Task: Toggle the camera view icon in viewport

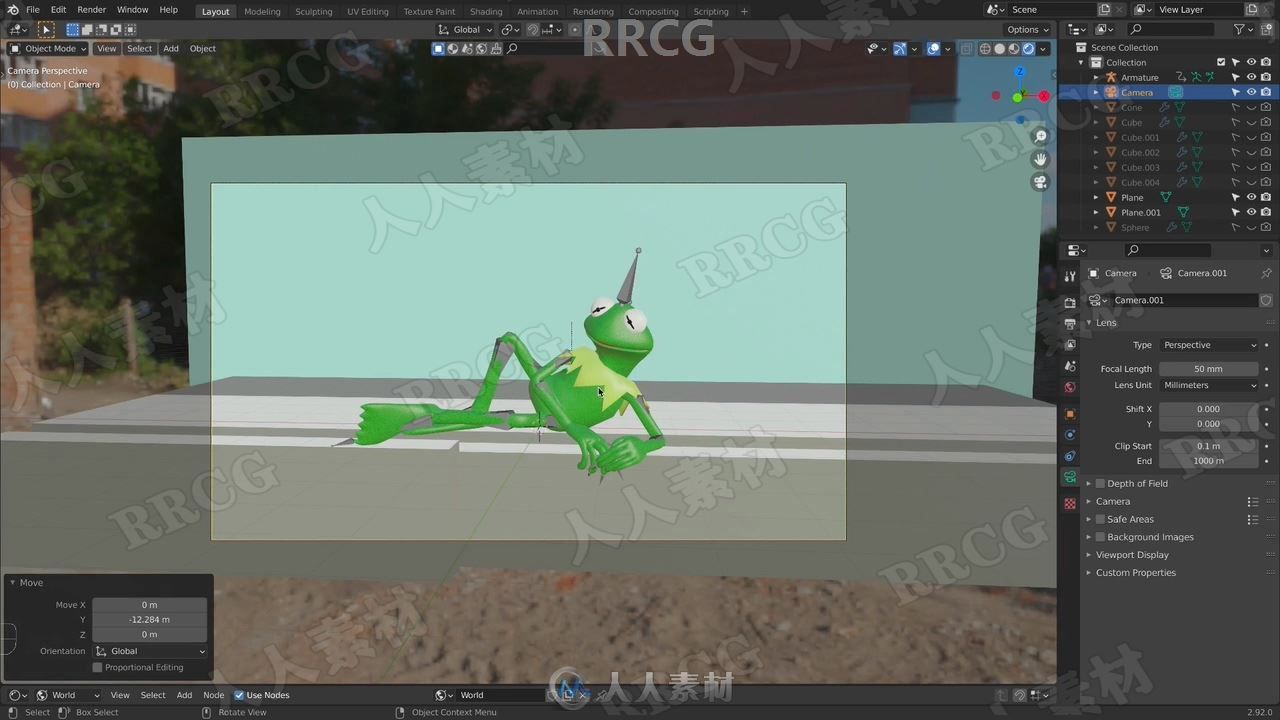Action: pos(1040,182)
